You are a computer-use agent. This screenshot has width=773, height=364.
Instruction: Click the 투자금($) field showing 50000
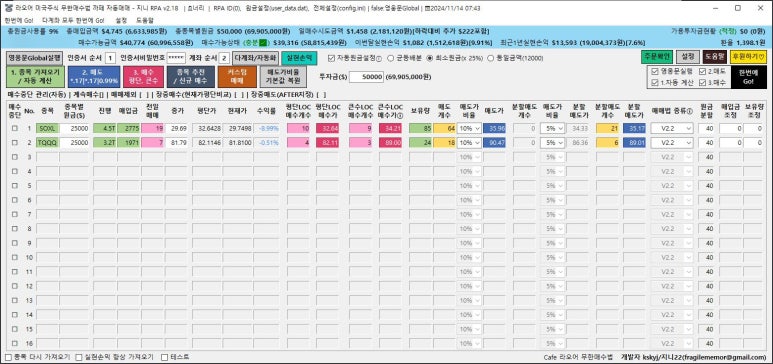coord(366,77)
